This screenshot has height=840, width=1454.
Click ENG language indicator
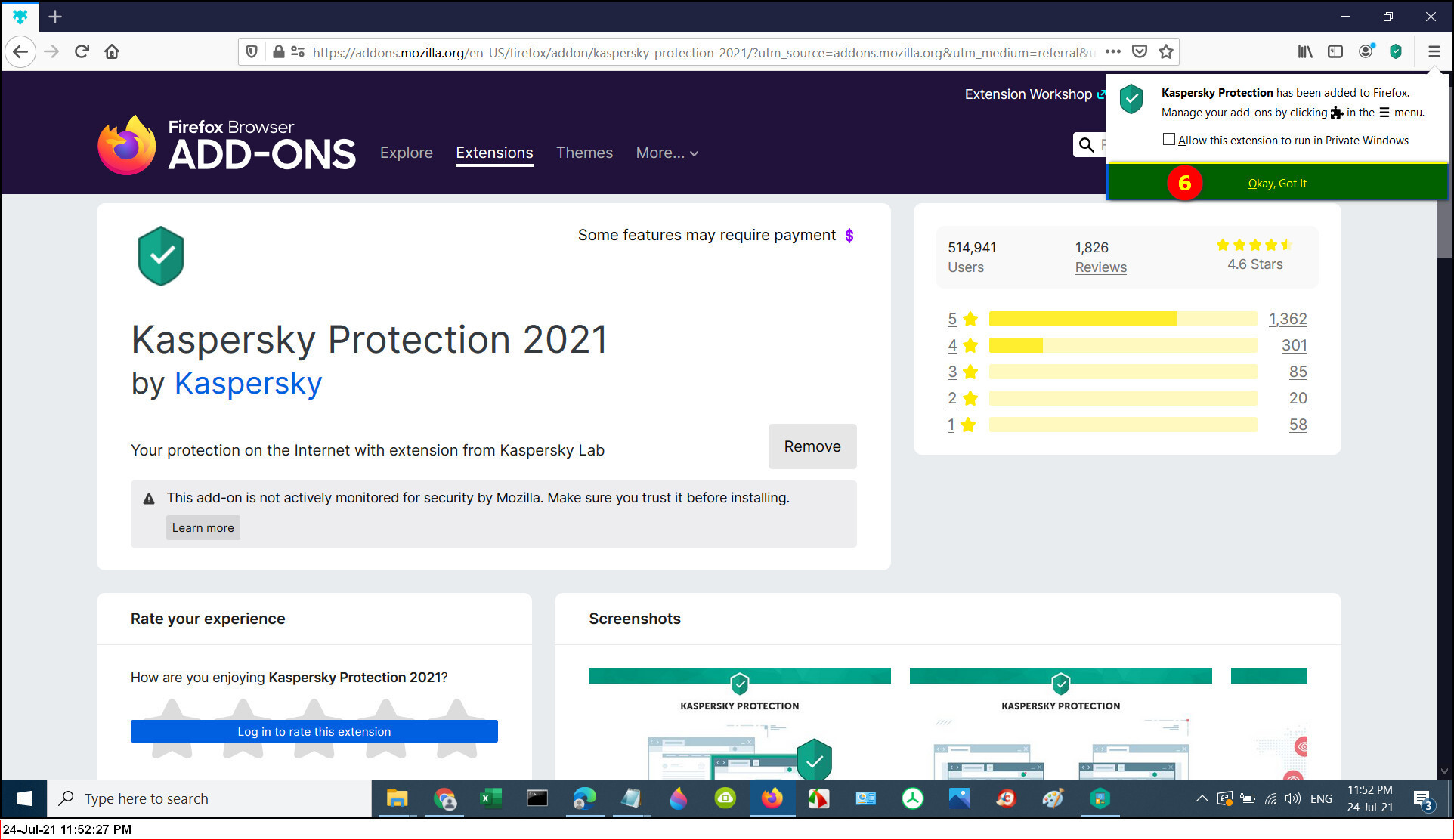pyautogui.click(x=1321, y=798)
